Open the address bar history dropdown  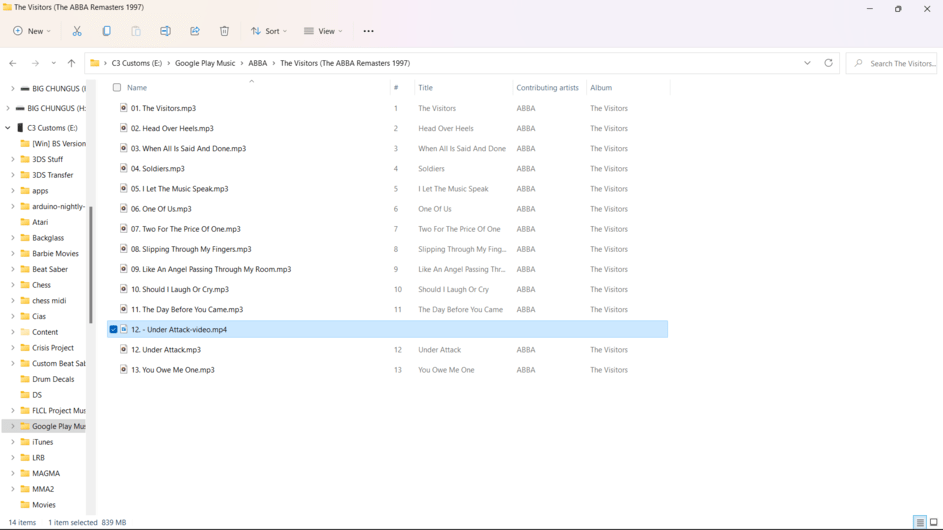807,63
